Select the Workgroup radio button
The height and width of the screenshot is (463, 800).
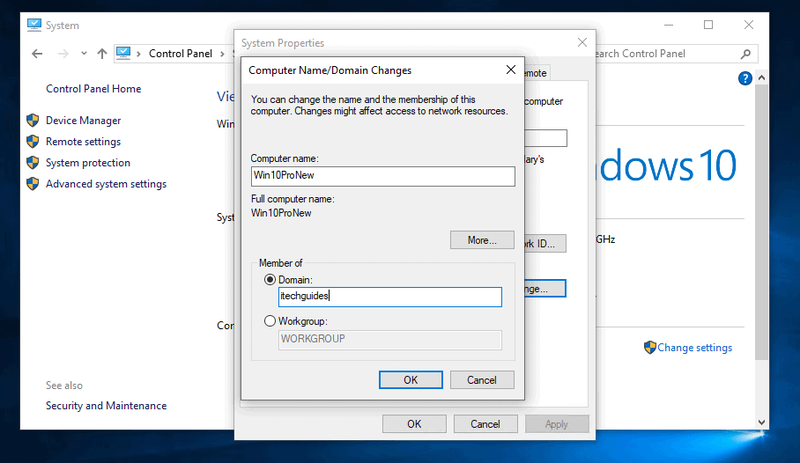coord(270,321)
